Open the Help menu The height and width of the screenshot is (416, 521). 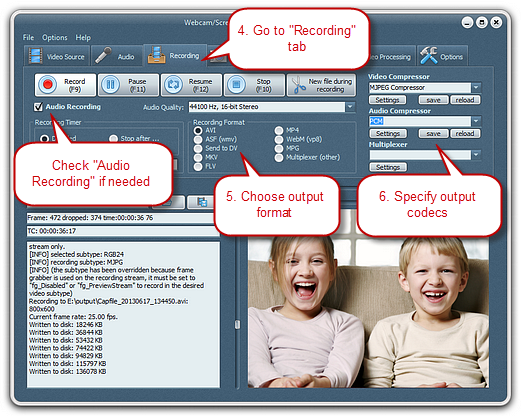click(x=83, y=37)
